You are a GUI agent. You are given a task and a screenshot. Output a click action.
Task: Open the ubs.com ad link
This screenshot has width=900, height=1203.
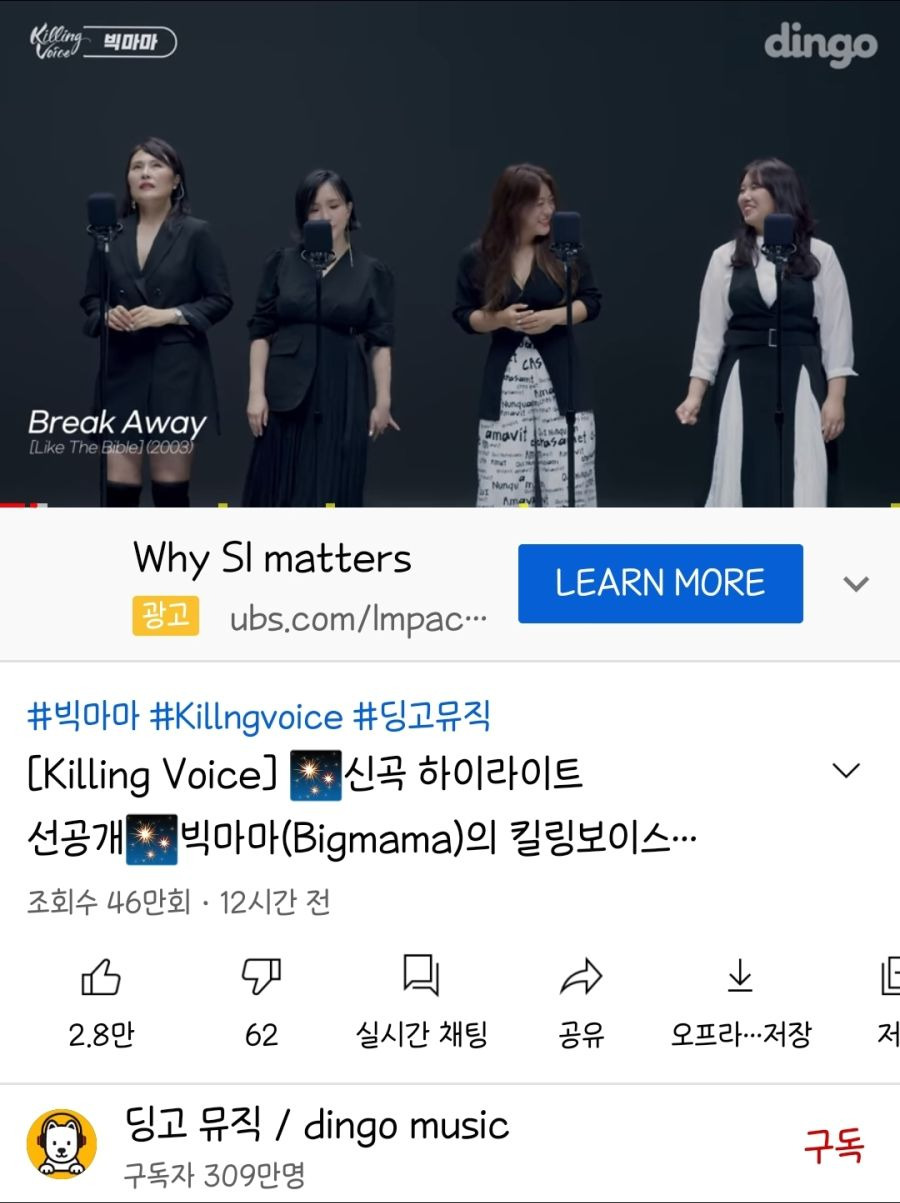(x=358, y=619)
